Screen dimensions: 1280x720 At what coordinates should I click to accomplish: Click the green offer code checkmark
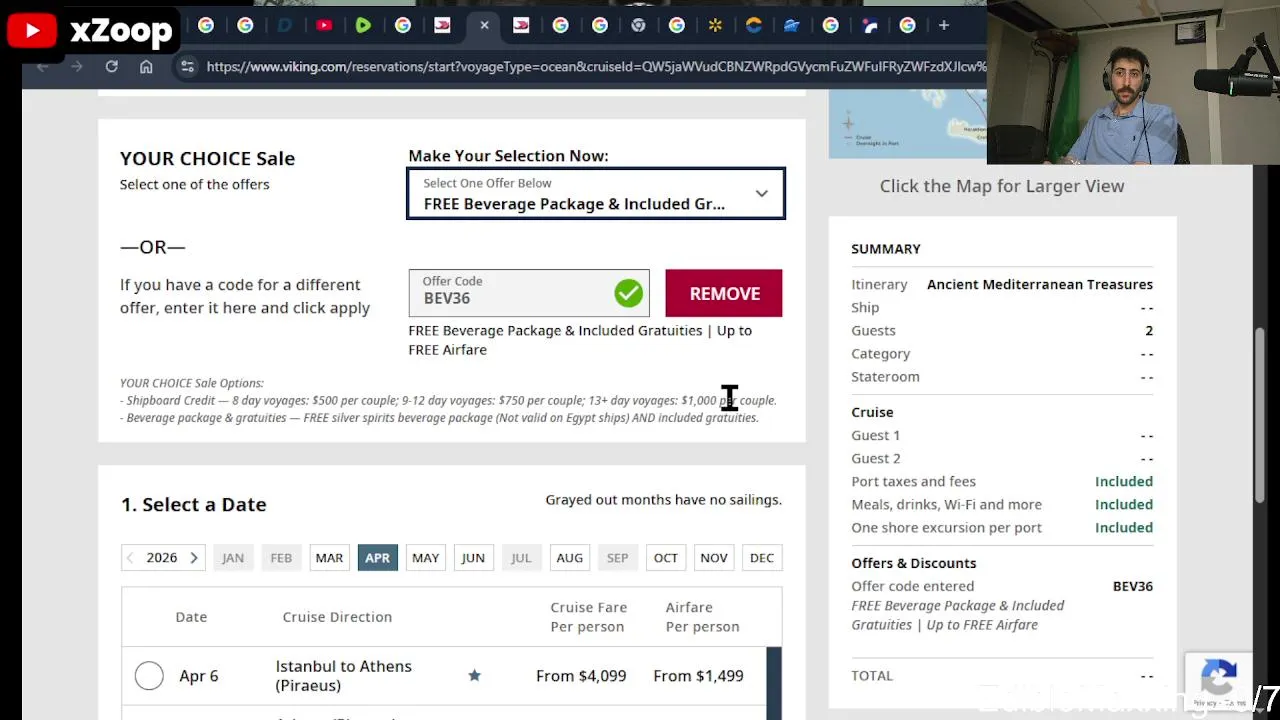(628, 293)
